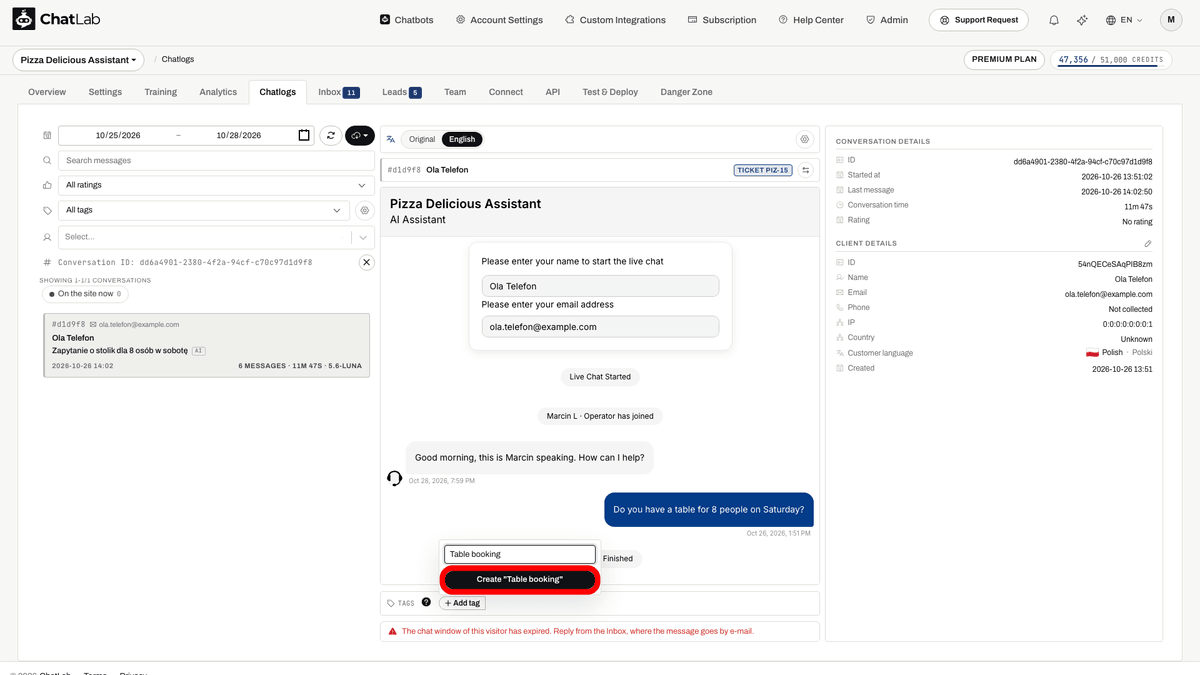Click the TICKET PIZ-15 badge
The height and width of the screenshot is (675, 1200).
tap(763, 170)
